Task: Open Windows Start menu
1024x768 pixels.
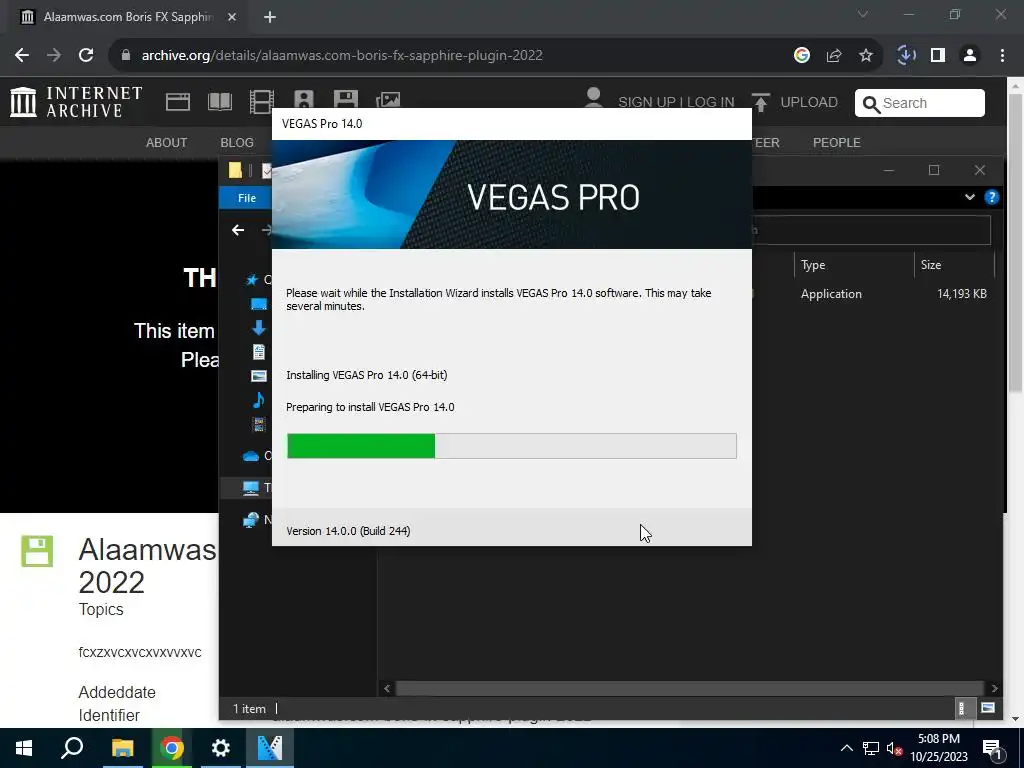Action: 24,748
